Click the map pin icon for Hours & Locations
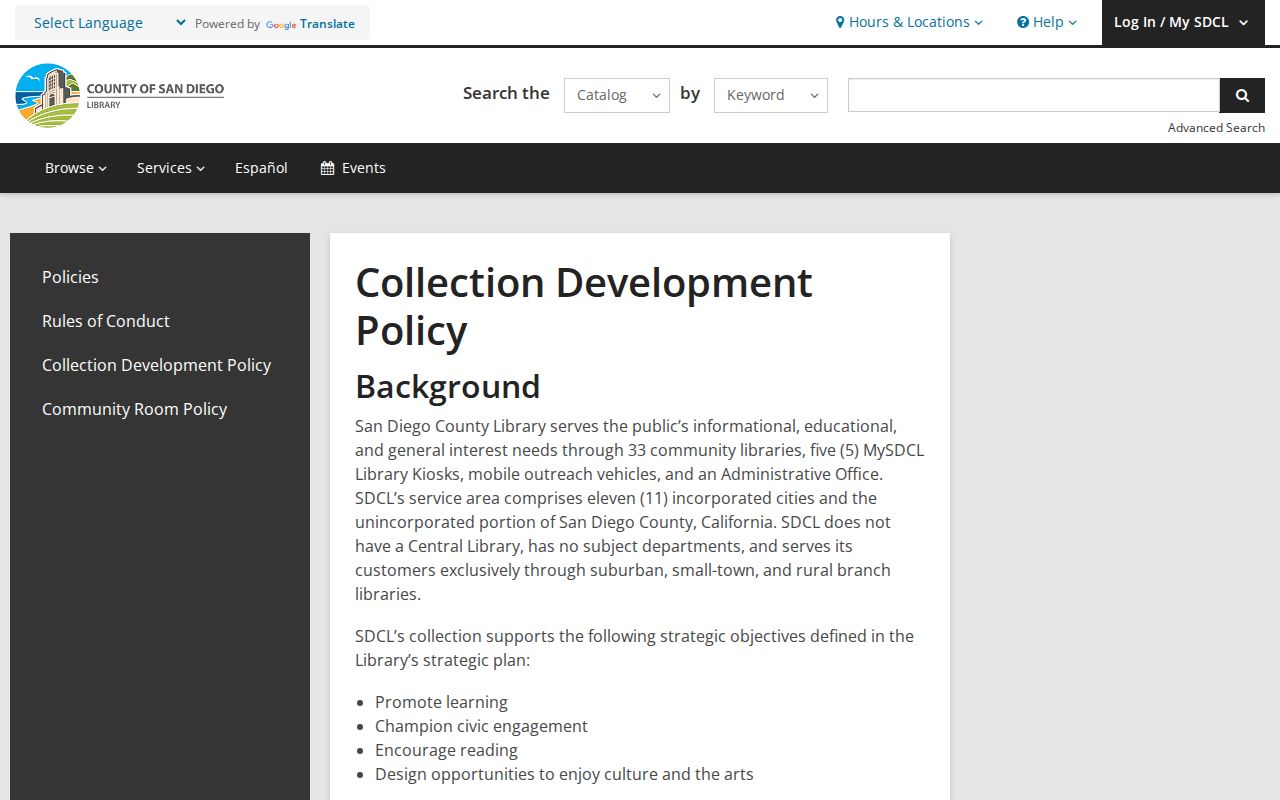Screen dimensions: 1280x800 pos(840,22)
